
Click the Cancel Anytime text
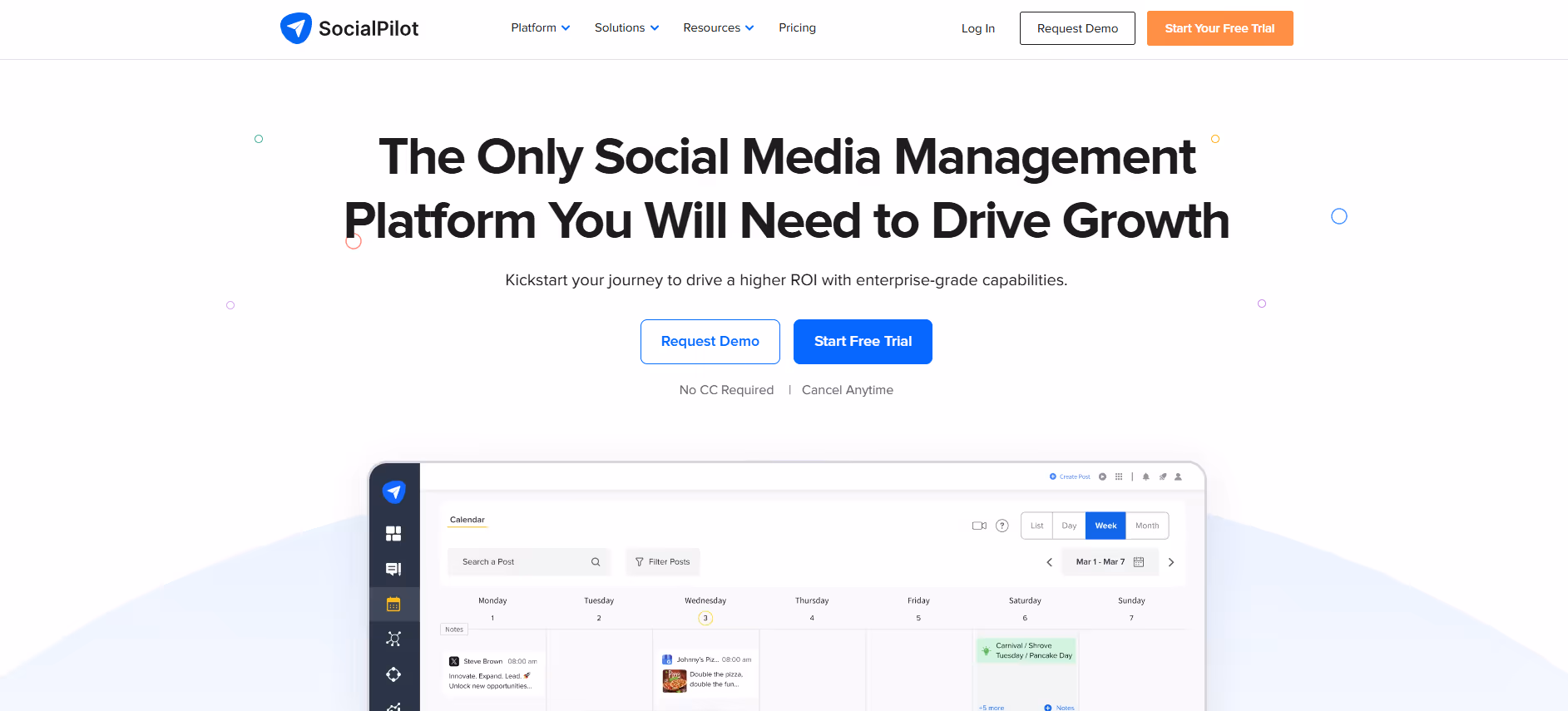[848, 390]
